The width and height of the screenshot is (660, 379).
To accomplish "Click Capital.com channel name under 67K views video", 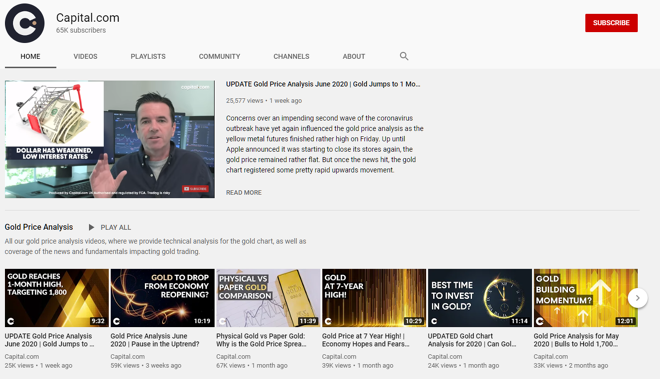I will [x=233, y=356].
